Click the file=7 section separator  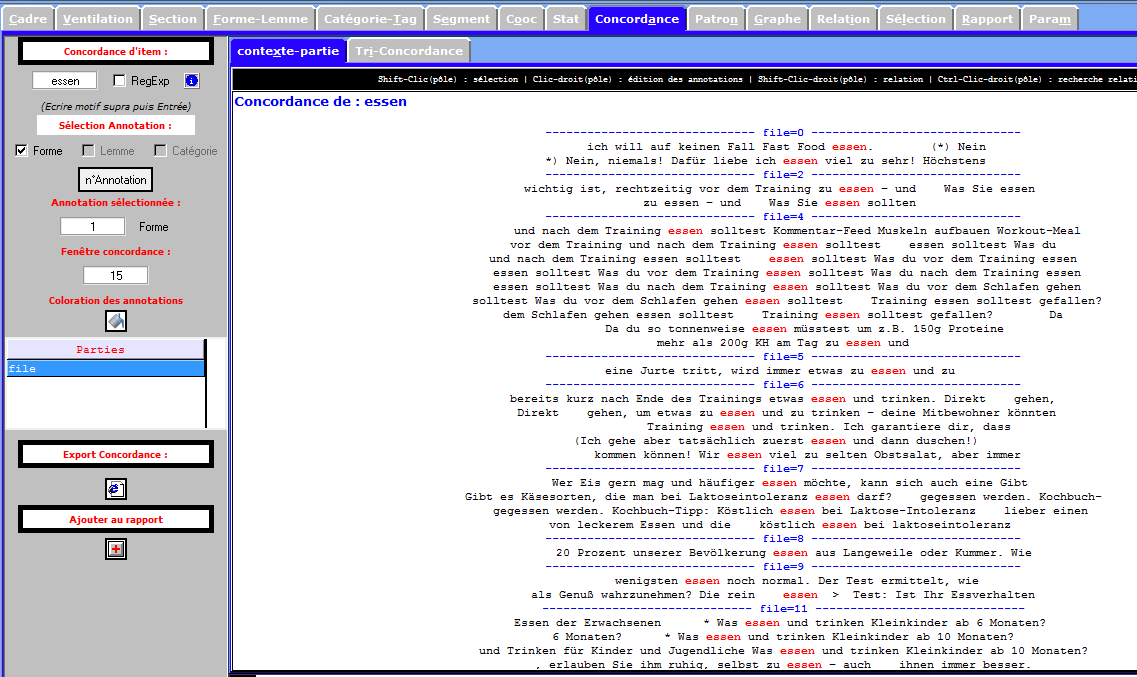pos(783,469)
